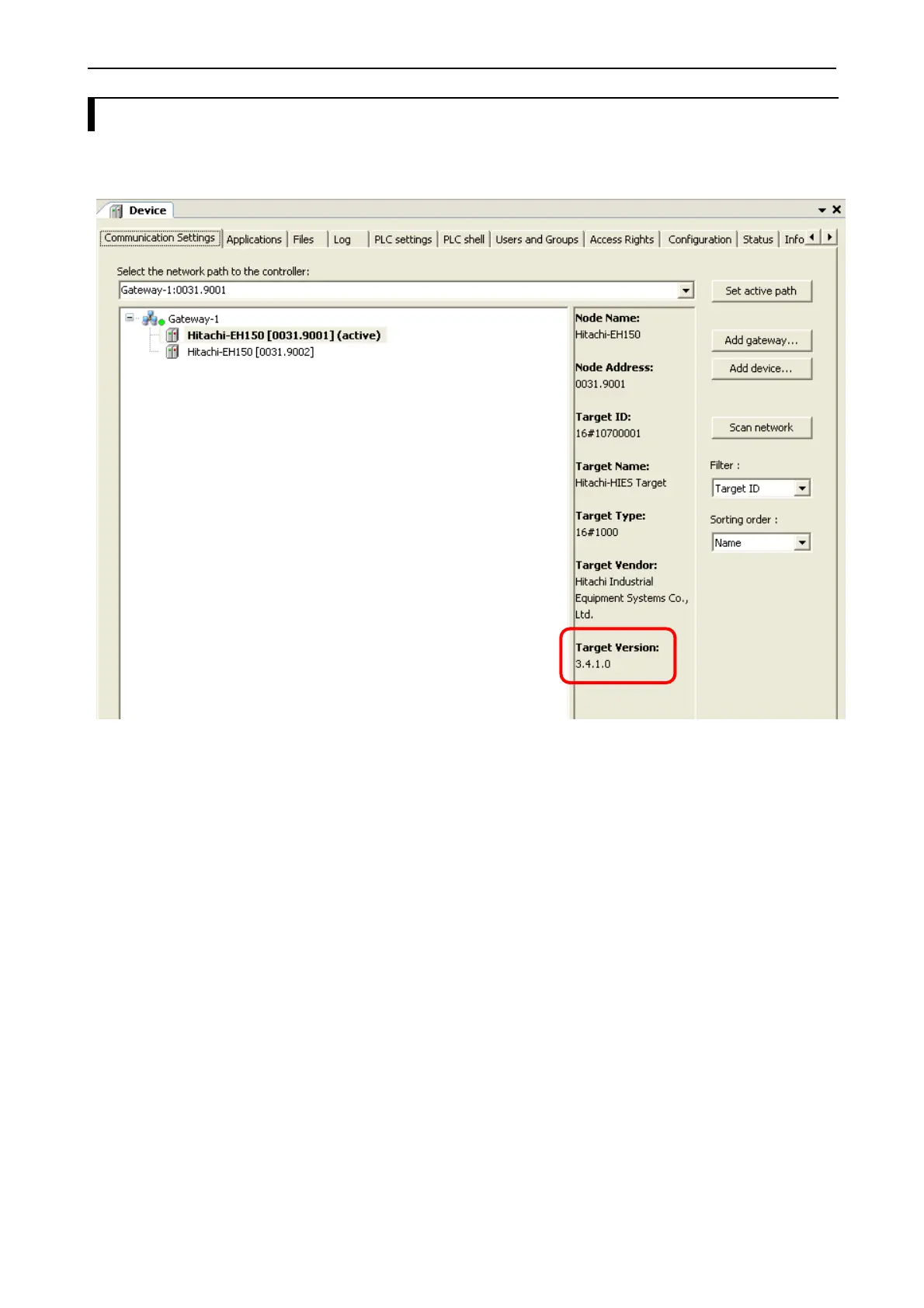924x1308 pixels.
Task: Select Hitachi-EH150 [0031.9001] (active) device
Action: point(283,336)
